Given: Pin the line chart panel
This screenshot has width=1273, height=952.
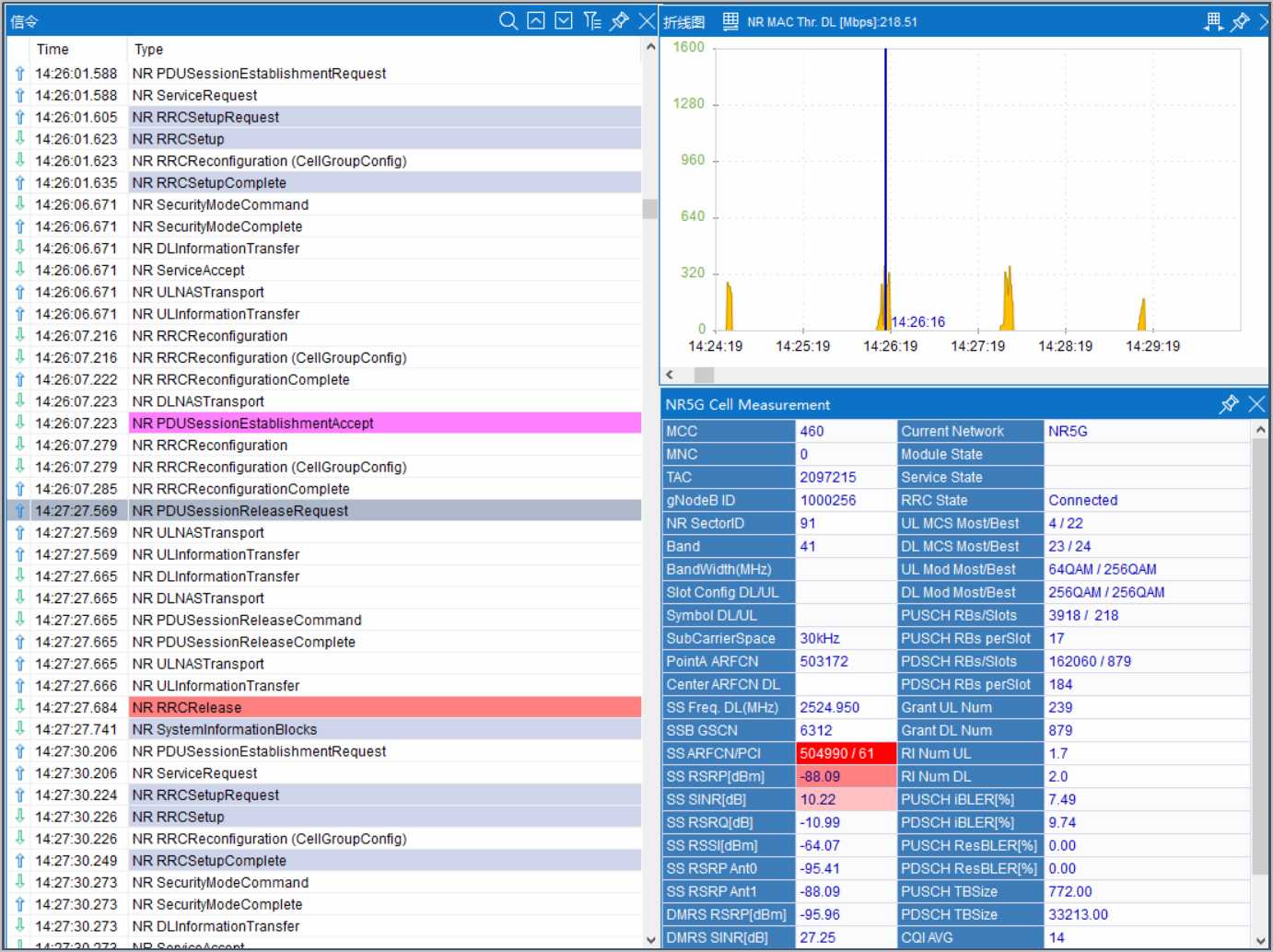Looking at the screenshot, I should pos(1240,21).
